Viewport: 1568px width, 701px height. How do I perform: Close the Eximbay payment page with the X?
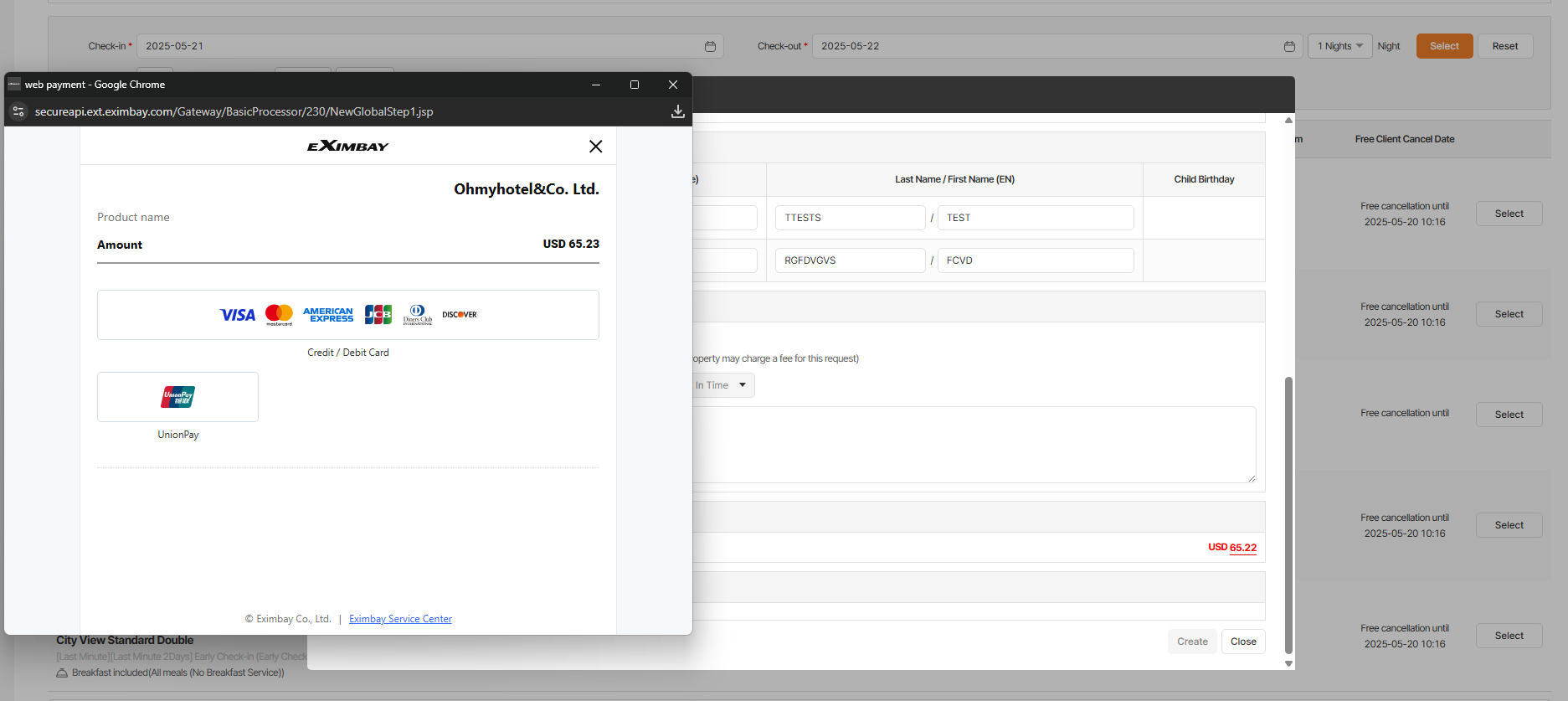pyautogui.click(x=595, y=147)
